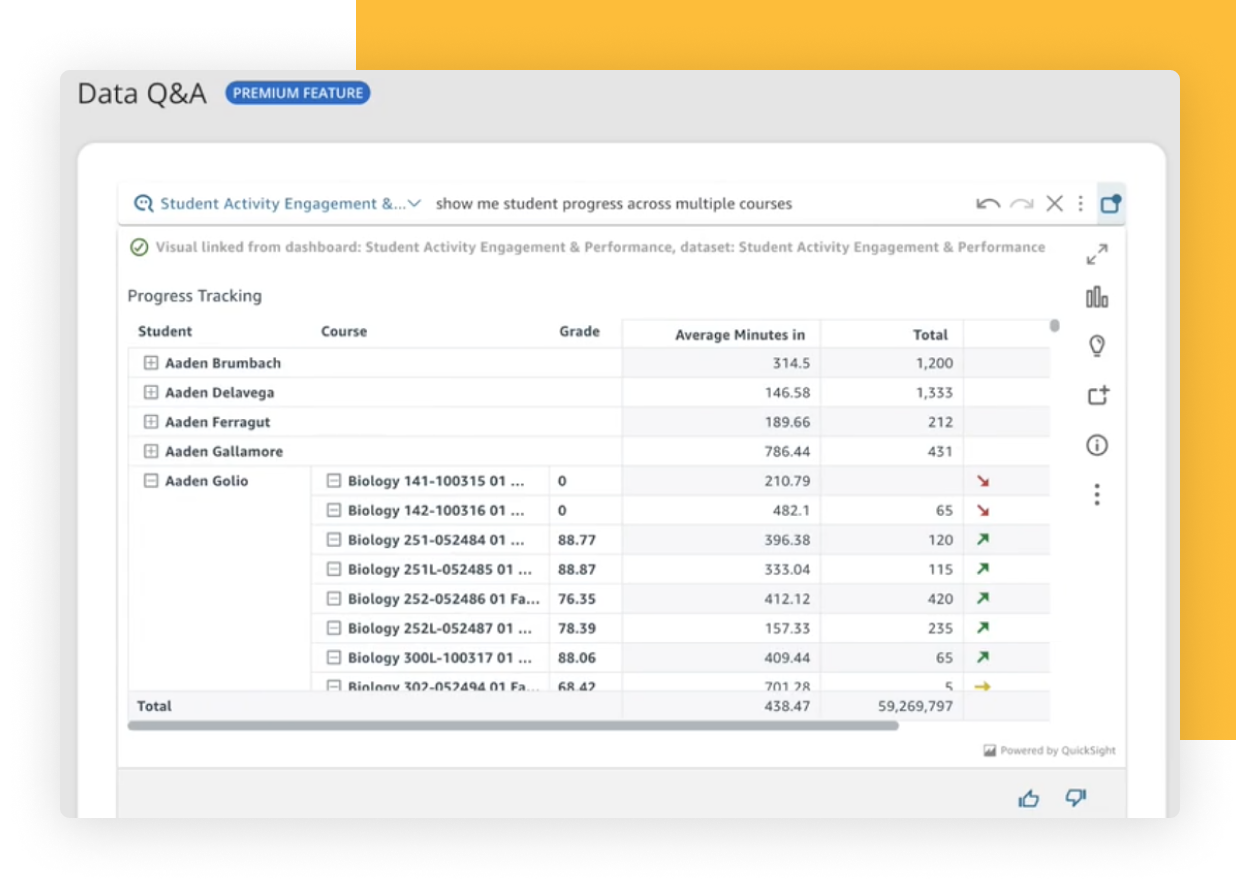Image resolution: width=1240 pixels, height=886 pixels.
Task: Click the 786.44 average minutes cell
Action: (788, 452)
